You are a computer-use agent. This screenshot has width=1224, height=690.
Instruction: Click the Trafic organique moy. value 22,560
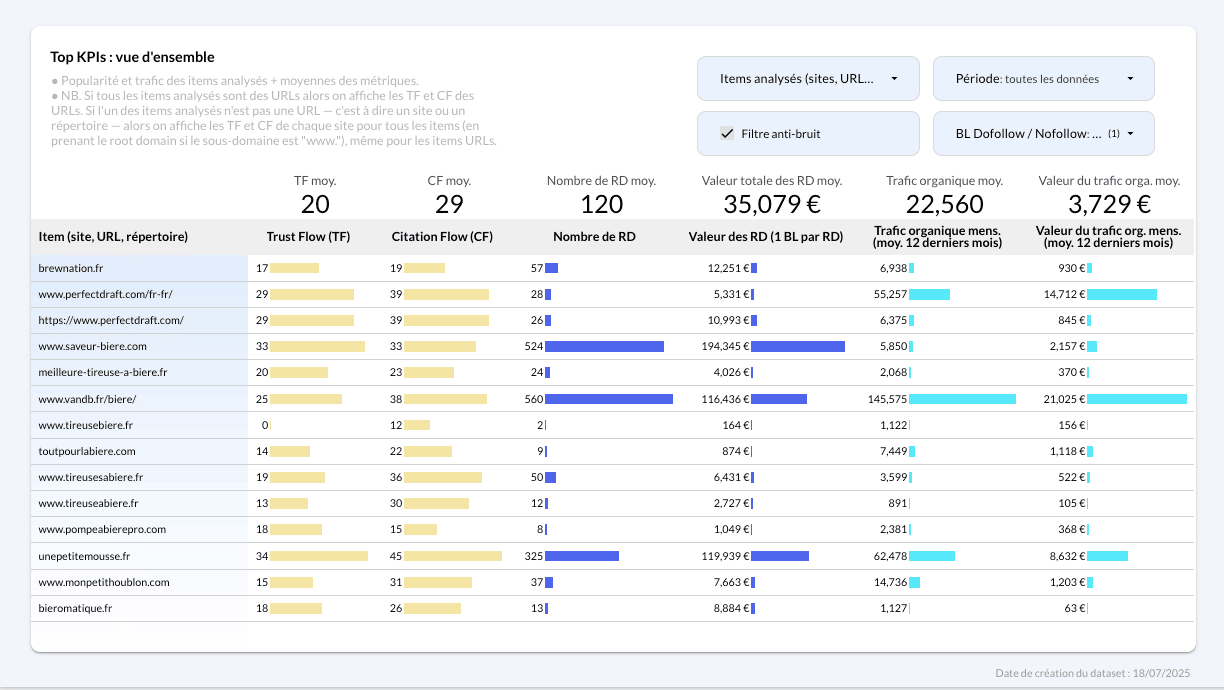(944, 204)
